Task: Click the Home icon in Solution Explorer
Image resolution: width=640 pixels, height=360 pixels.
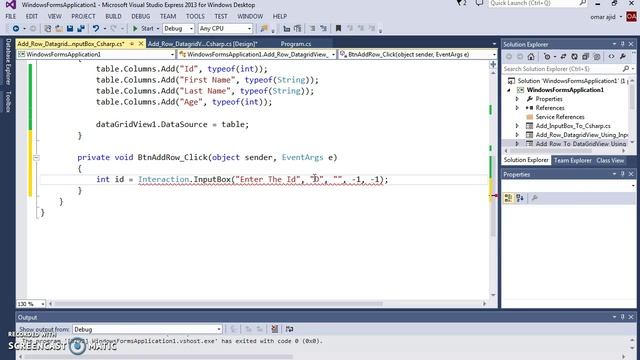Action: coord(531,57)
